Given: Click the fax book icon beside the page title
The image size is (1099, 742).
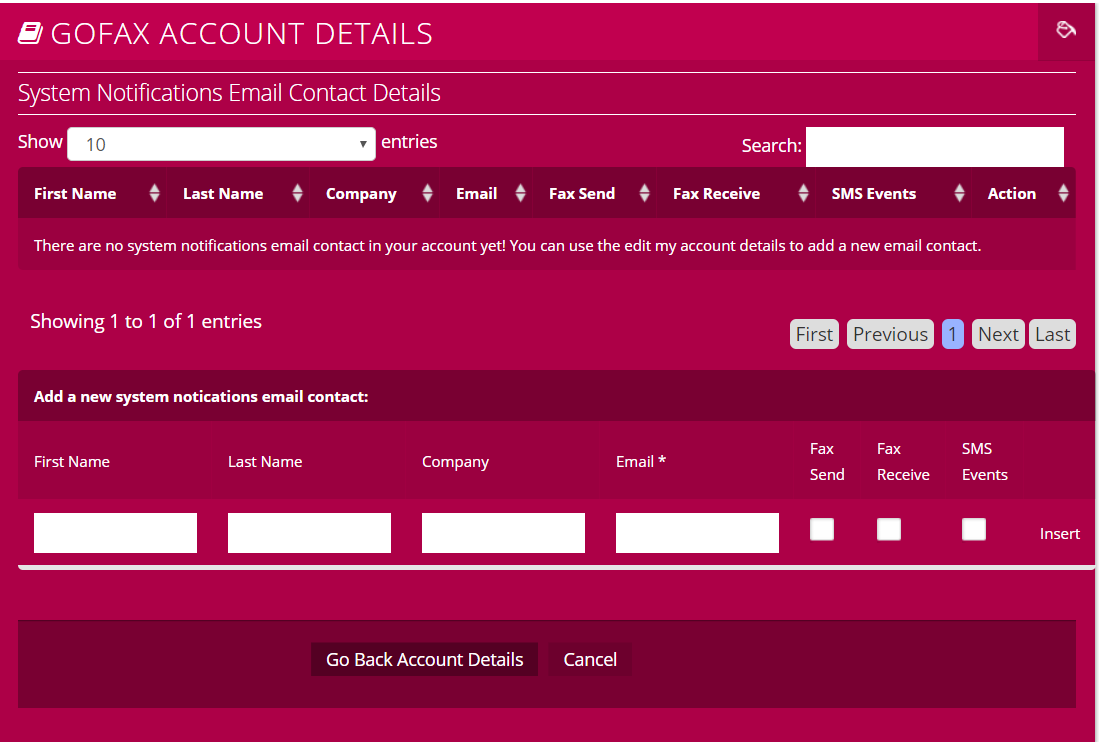Looking at the screenshot, I should pyautogui.click(x=30, y=31).
